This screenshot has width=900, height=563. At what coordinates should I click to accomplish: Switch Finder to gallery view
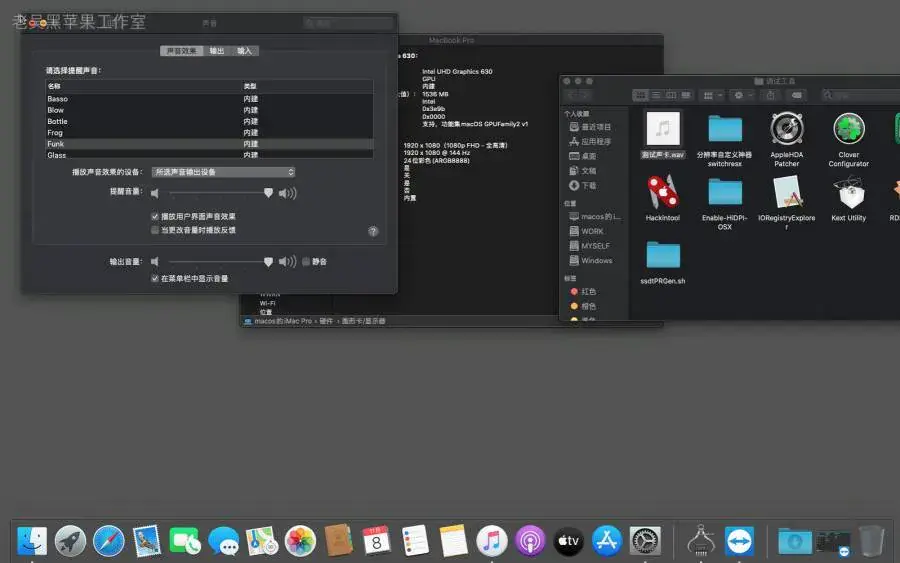click(686, 95)
